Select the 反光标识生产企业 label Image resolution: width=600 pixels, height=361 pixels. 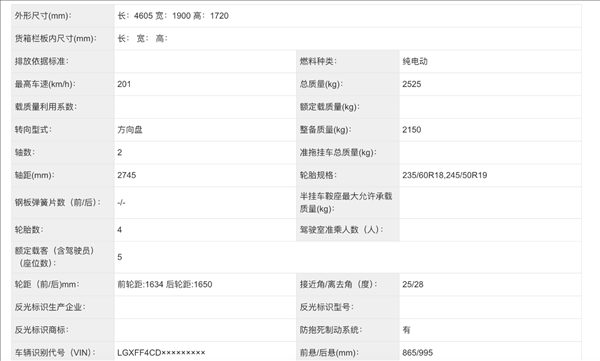coord(50,307)
